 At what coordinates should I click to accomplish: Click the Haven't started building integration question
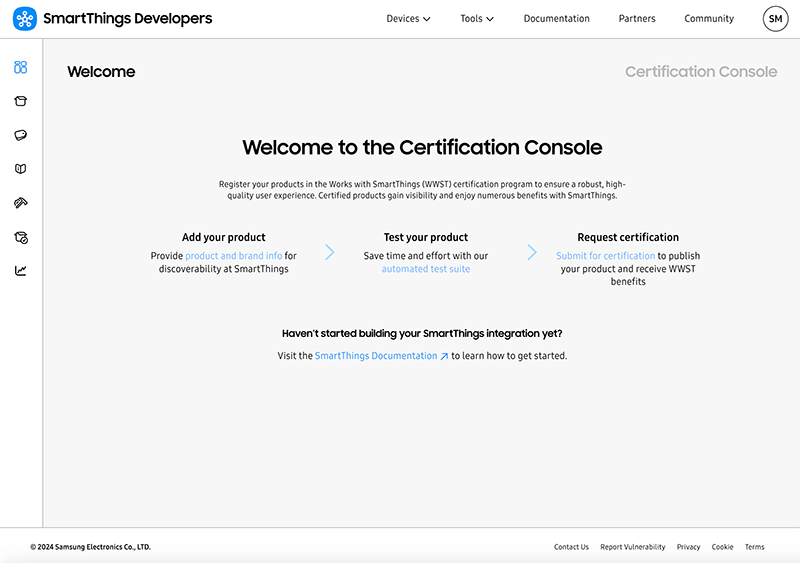click(x=422, y=333)
